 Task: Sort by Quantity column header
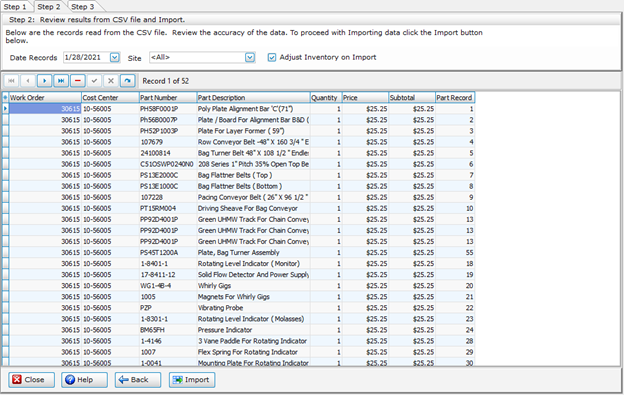326,97
